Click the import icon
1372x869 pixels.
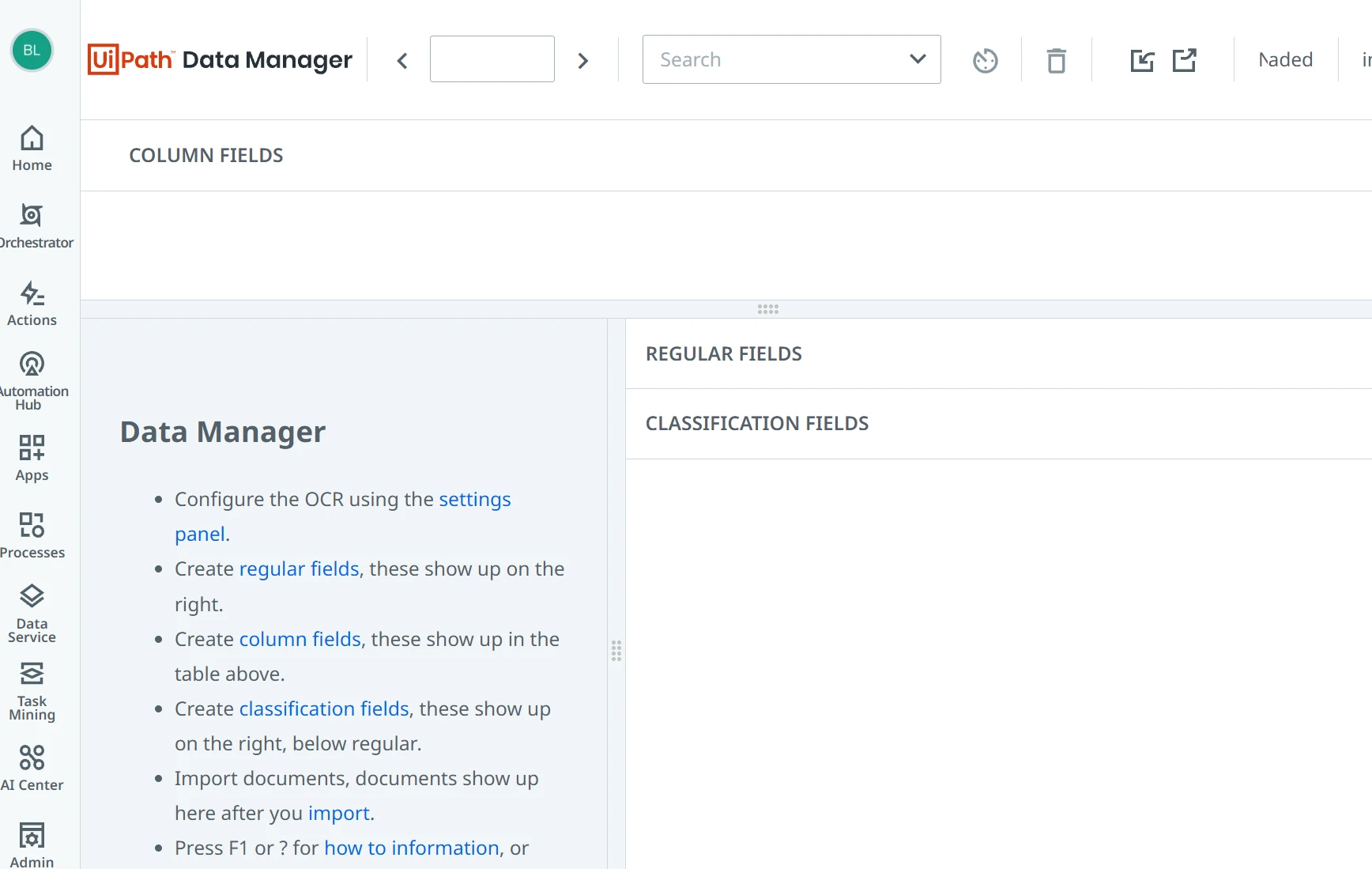tap(1142, 61)
